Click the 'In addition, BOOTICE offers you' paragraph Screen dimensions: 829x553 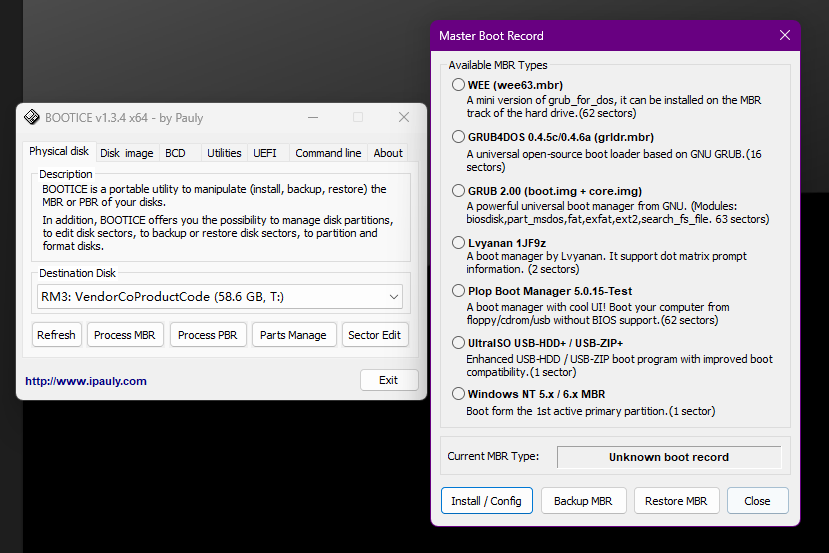pyautogui.click(x=218, y=233)
